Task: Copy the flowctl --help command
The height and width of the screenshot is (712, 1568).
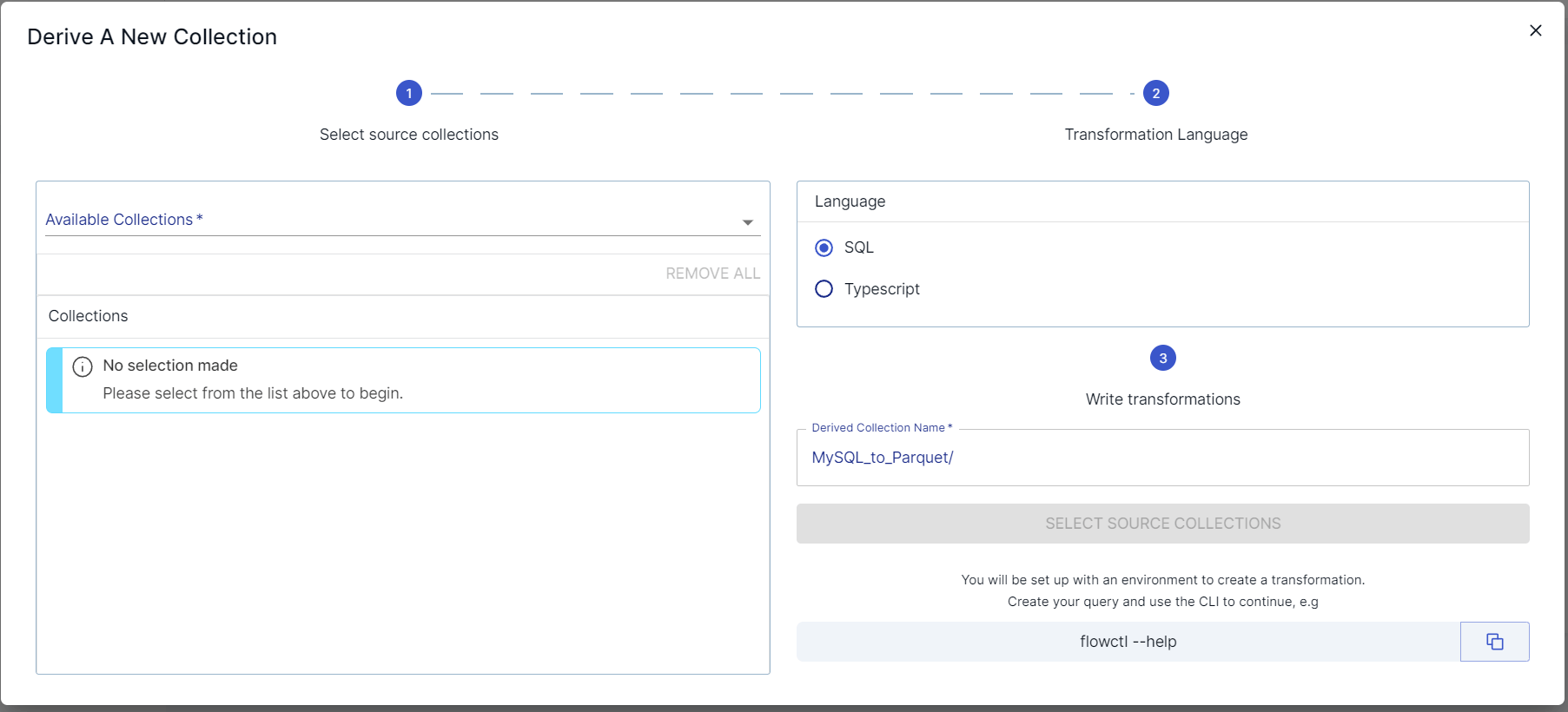Action: tap(1494, 642)
